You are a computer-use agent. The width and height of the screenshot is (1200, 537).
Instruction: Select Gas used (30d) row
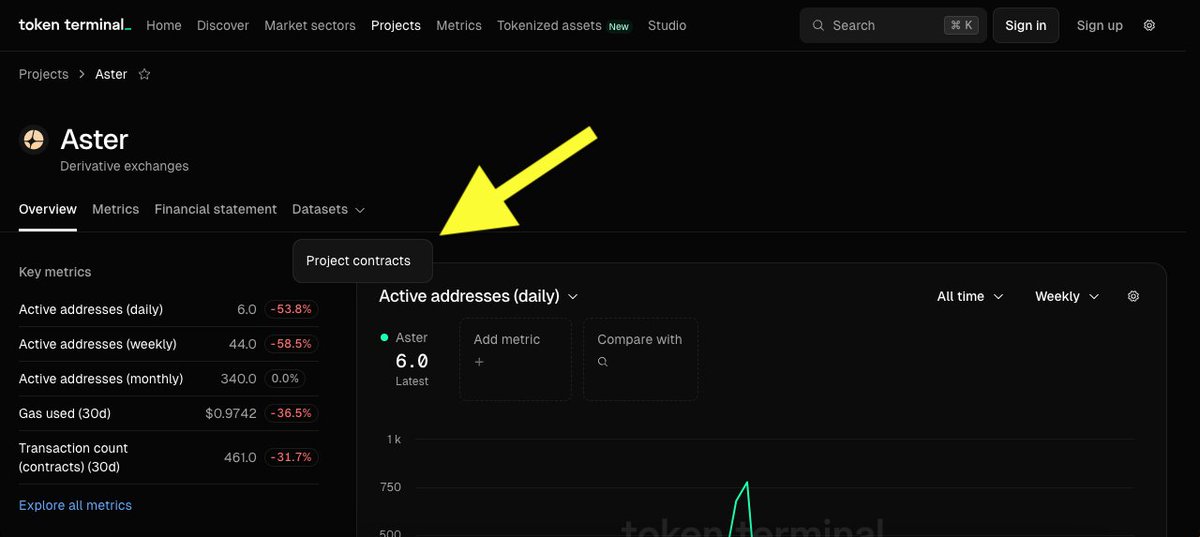168,413
